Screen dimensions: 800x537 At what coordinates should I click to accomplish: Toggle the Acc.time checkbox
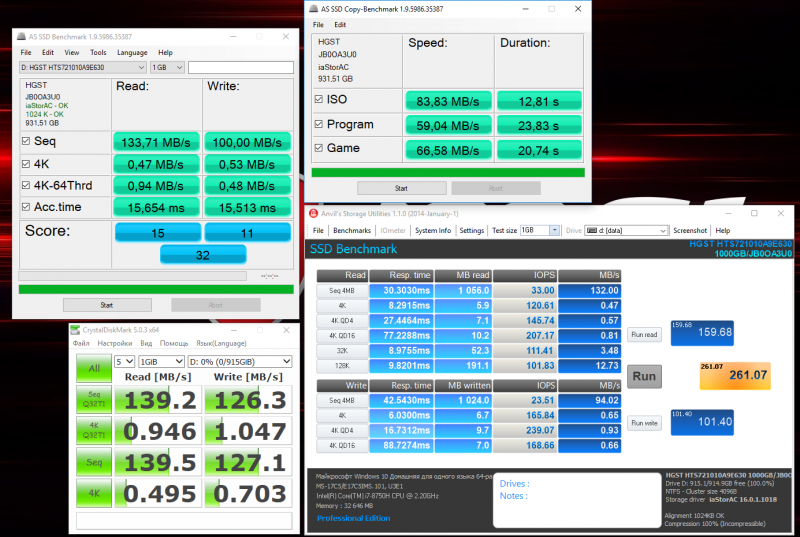tap(26, 207)
